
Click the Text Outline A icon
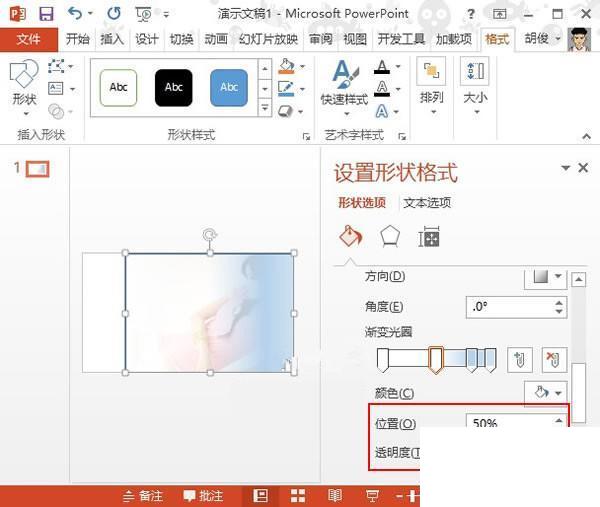tap(382, 89)
